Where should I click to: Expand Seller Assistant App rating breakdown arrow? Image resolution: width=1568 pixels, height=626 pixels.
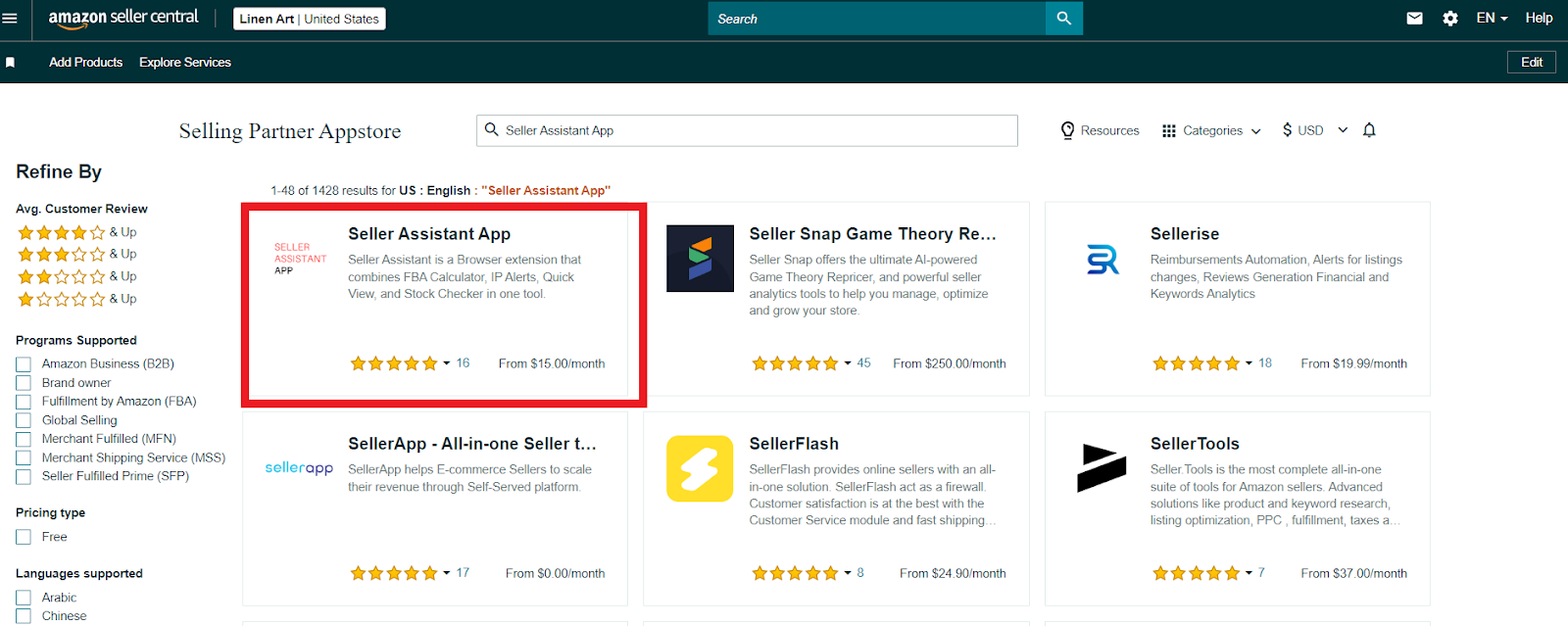coord(447,363)
